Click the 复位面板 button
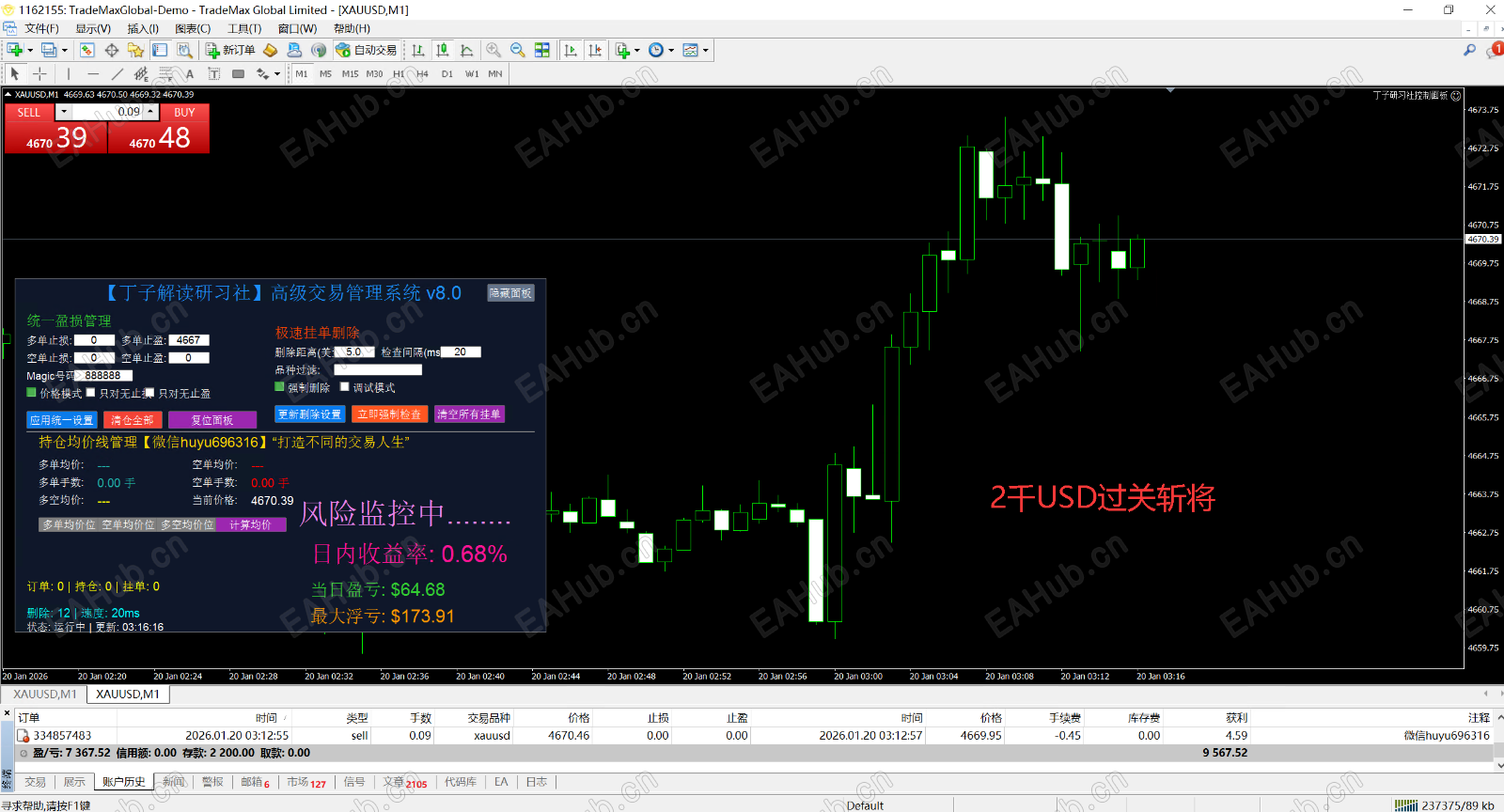 click(212, 420)
